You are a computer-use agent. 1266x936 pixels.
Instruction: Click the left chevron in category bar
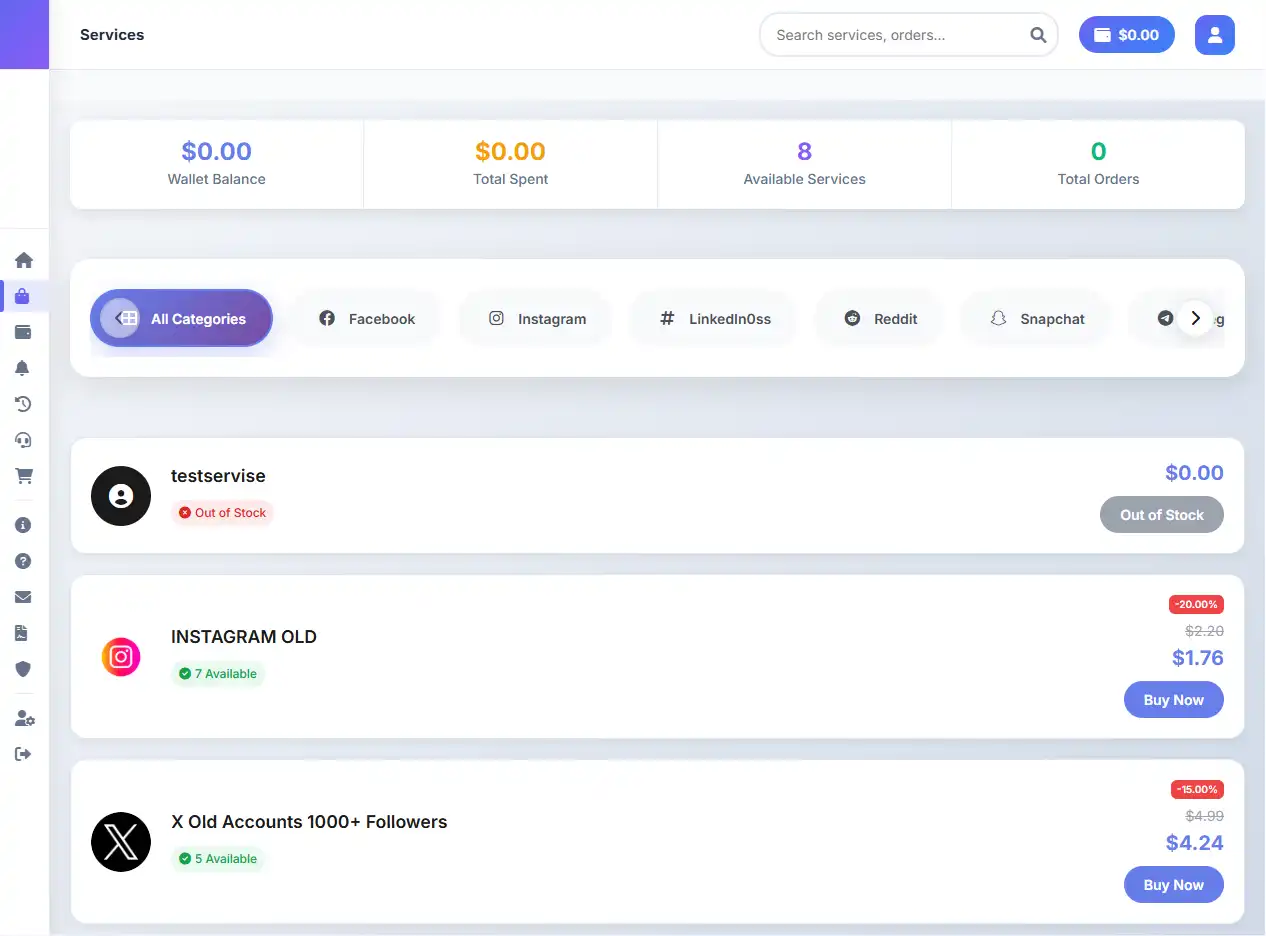(x=118, y=318)
